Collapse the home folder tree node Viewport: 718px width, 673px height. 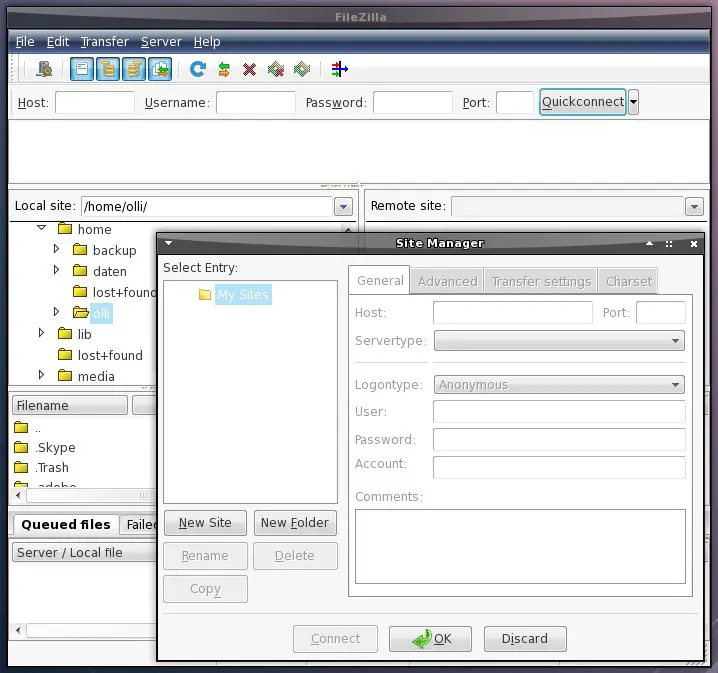(41, 228)
